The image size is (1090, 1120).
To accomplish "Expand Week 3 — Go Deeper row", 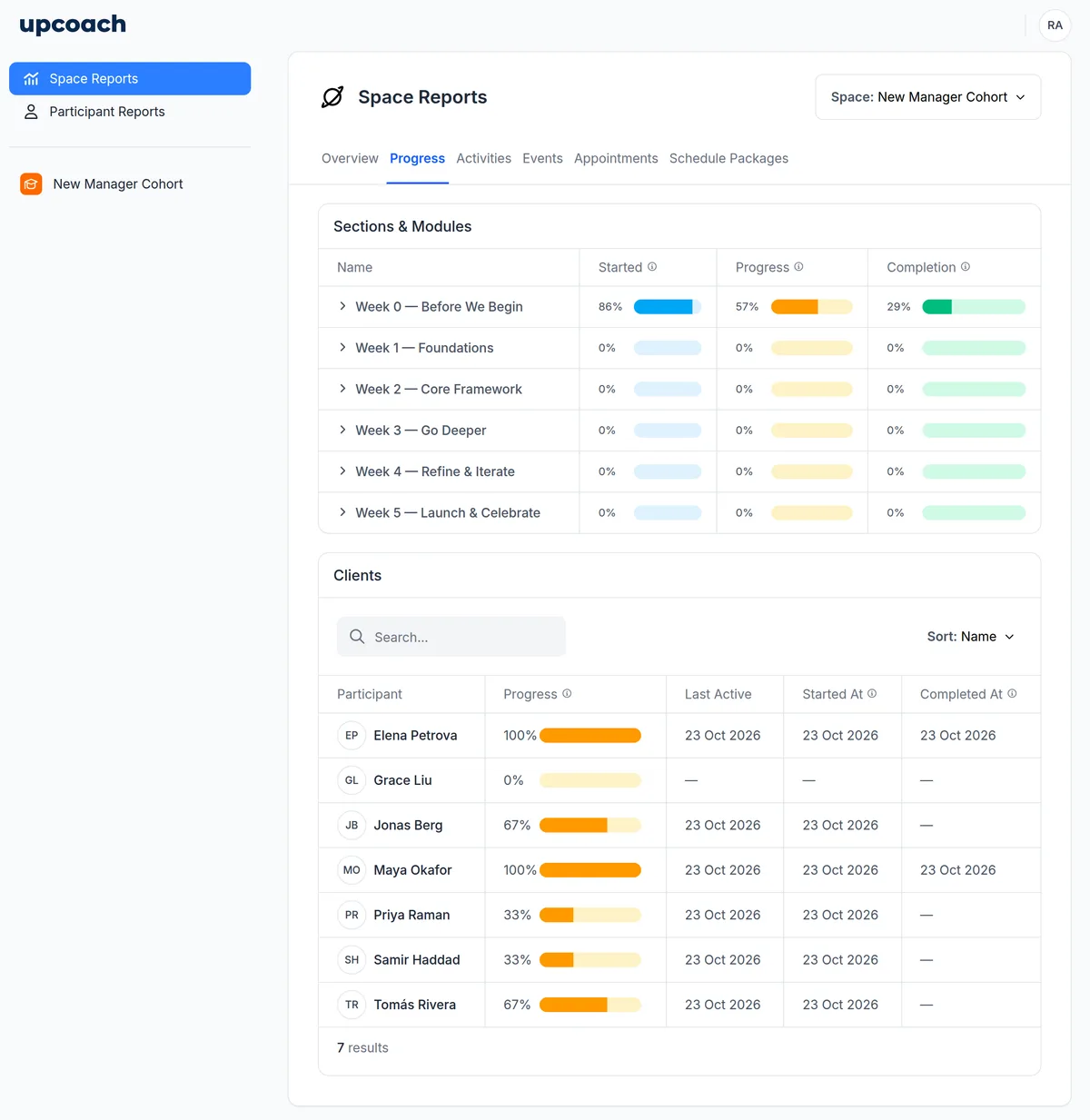I will [x=342, y=431].
